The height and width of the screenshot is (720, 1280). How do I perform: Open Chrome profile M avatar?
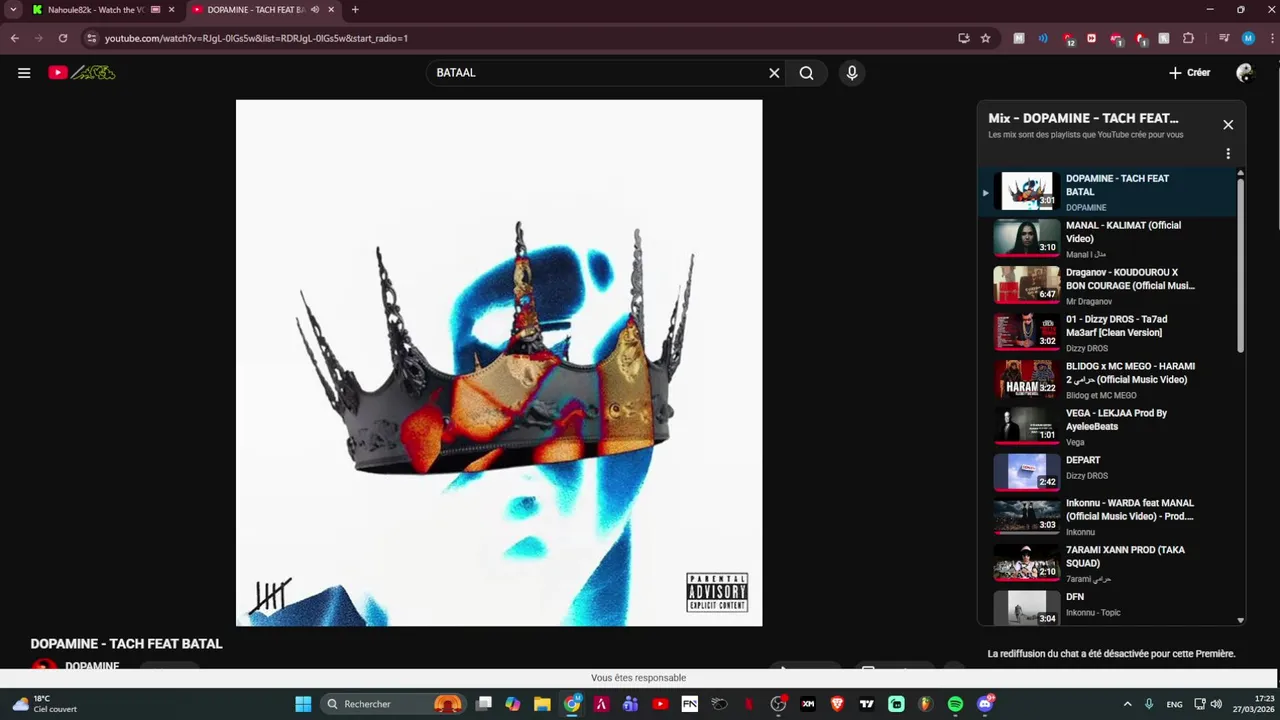point(1248,38)
